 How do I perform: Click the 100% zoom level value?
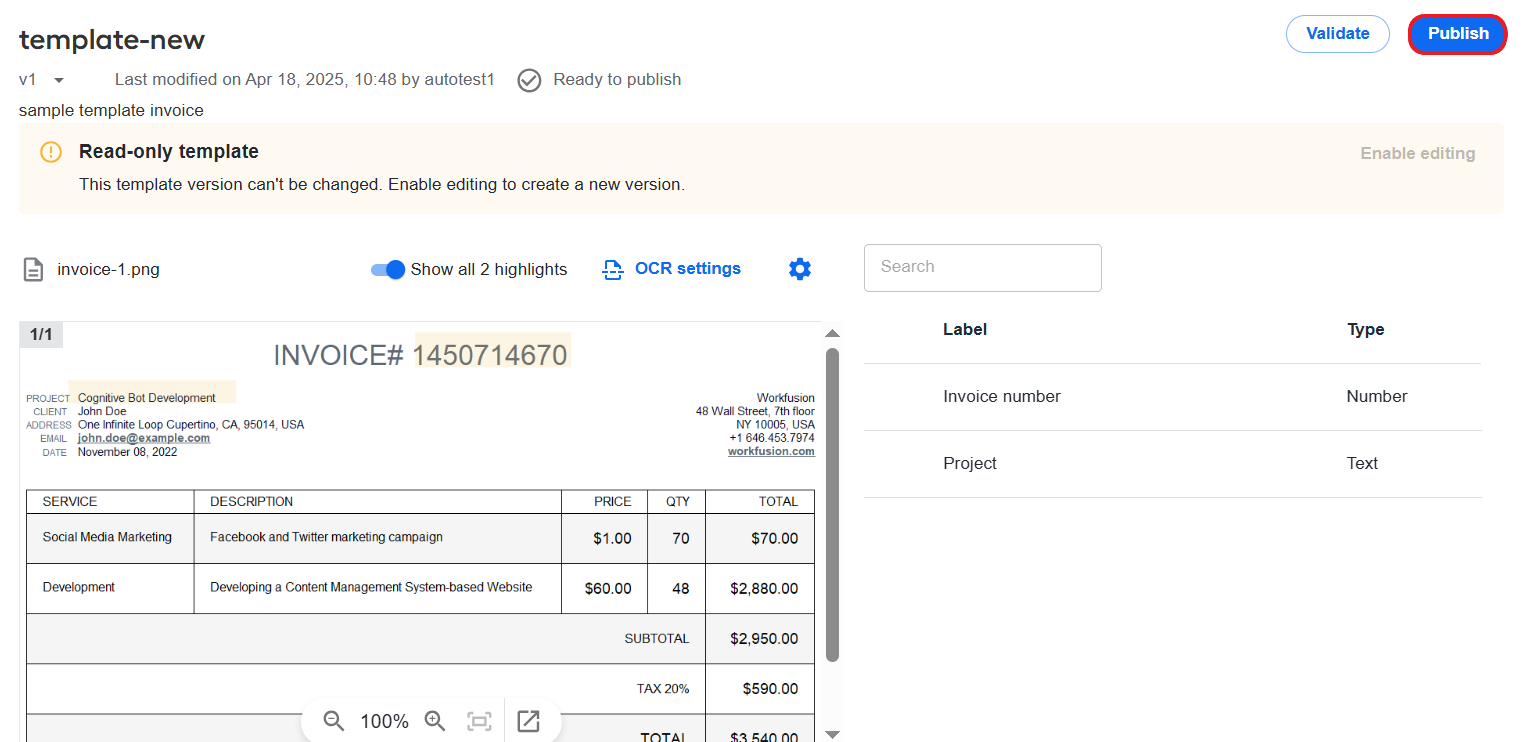click(x=384, y=722)
